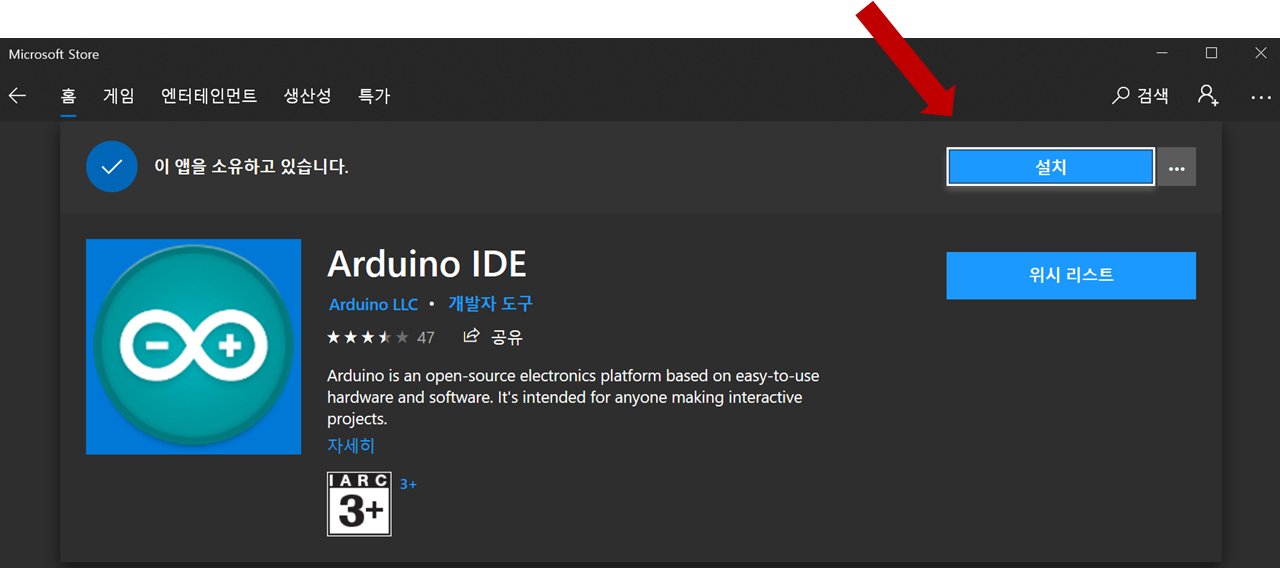Select the 생산성 tab
The height and width of the screenshot is (568, 1280).
pyautogui.click(x=307, y=96)
